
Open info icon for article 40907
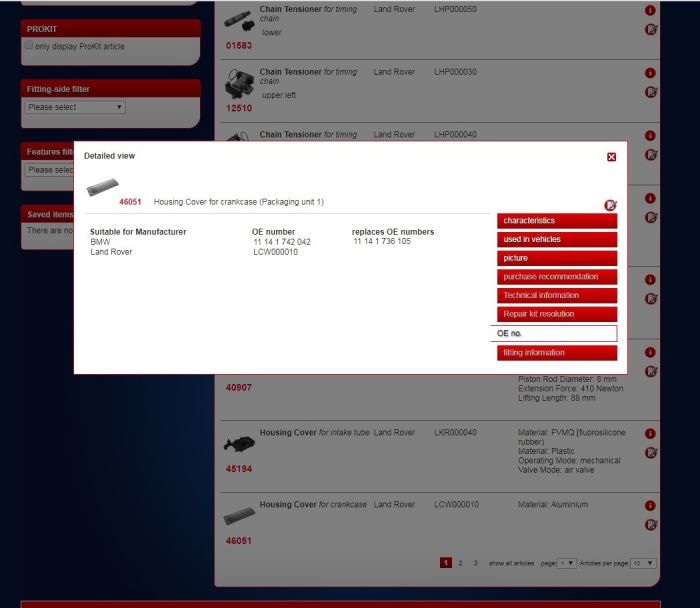pos(650,352)
